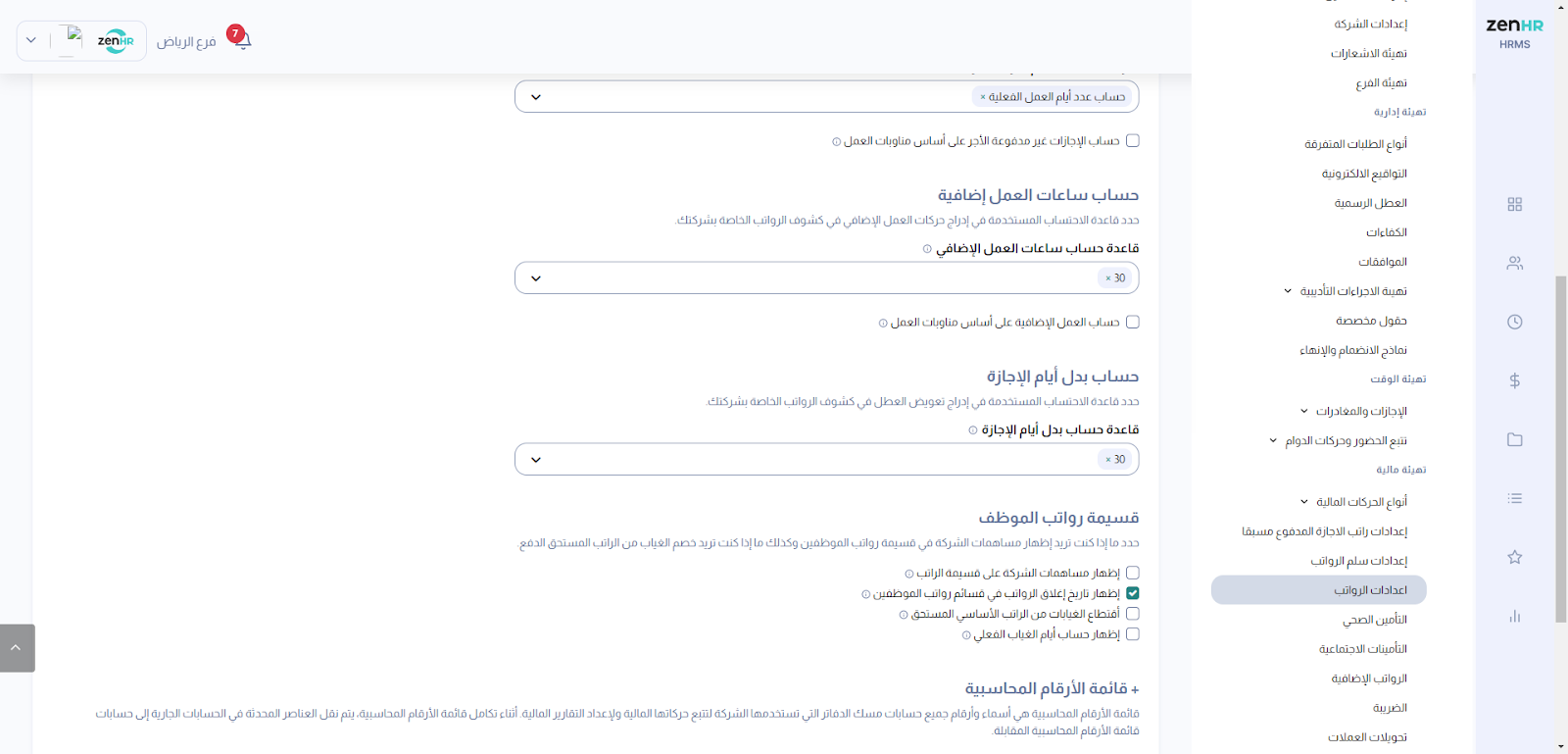Viewport: 1568px width, 754px height.
Task: Click the scroll-to-top arrow button
Action: click(x=17, y=648)
